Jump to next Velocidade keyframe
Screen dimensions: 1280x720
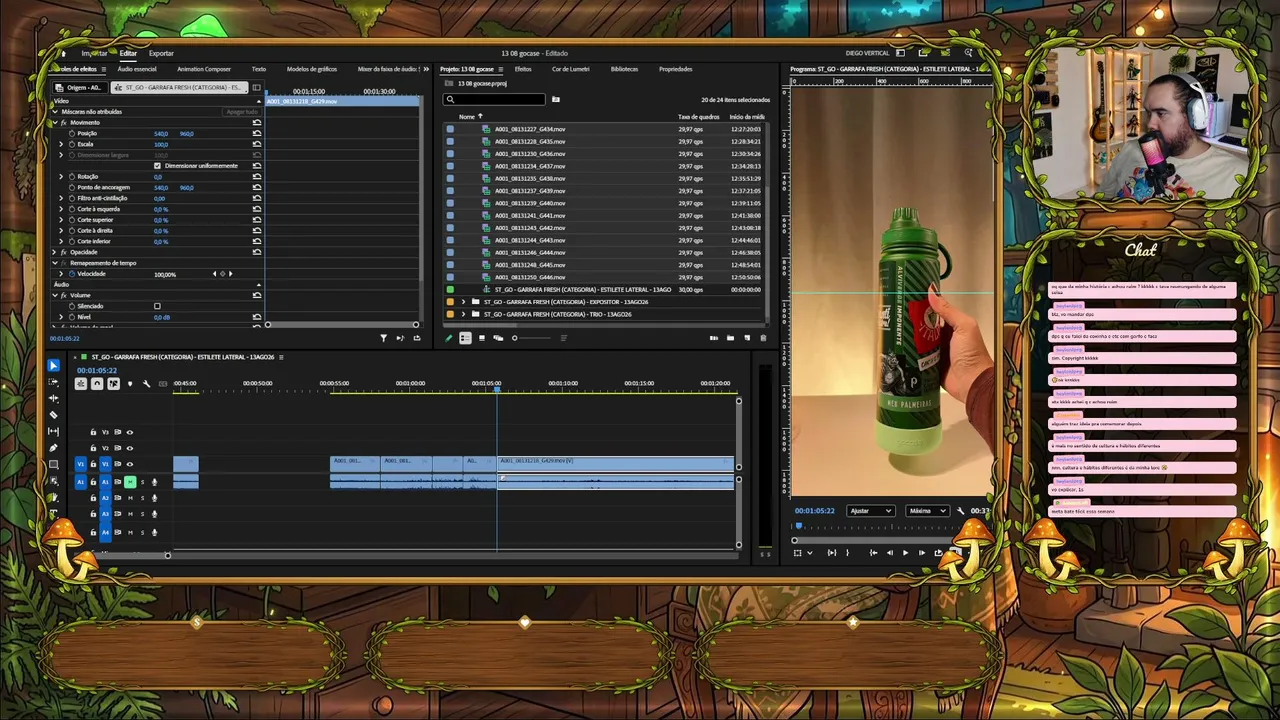click(230, 274)
